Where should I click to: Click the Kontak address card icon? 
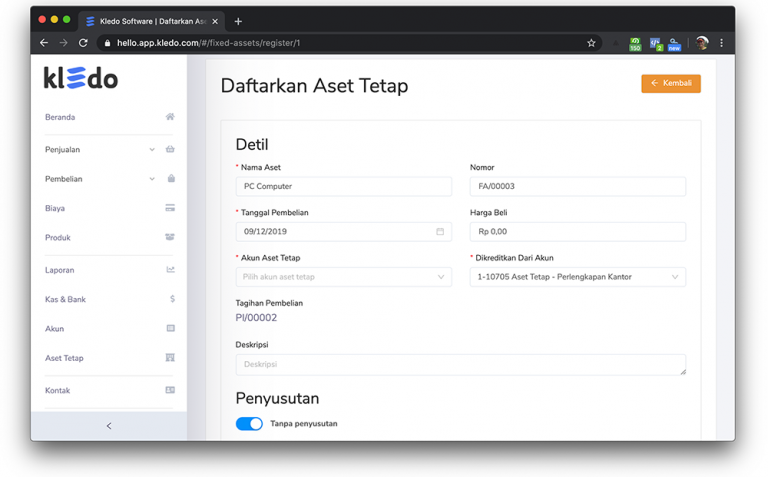[170, 390]
